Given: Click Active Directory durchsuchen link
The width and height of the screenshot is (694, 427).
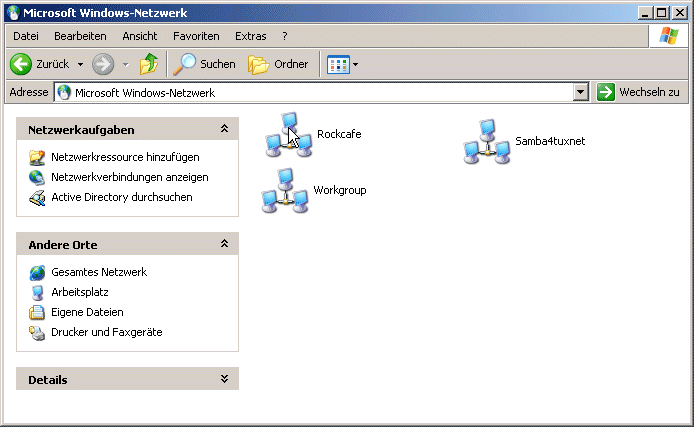Looking at the screenshot, I should point(122,197).
